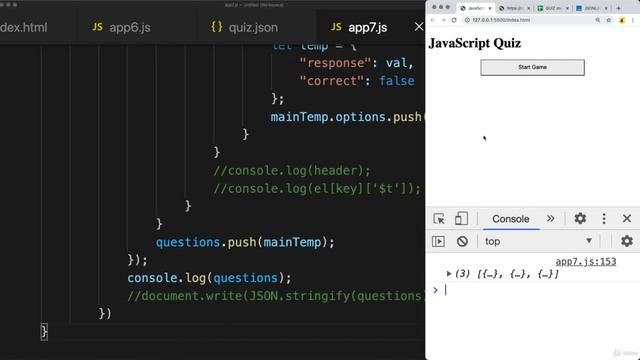Viewport: 640px width, 360px height.
Task: Activate the inspect element picker icon
Action: [439, 219]
